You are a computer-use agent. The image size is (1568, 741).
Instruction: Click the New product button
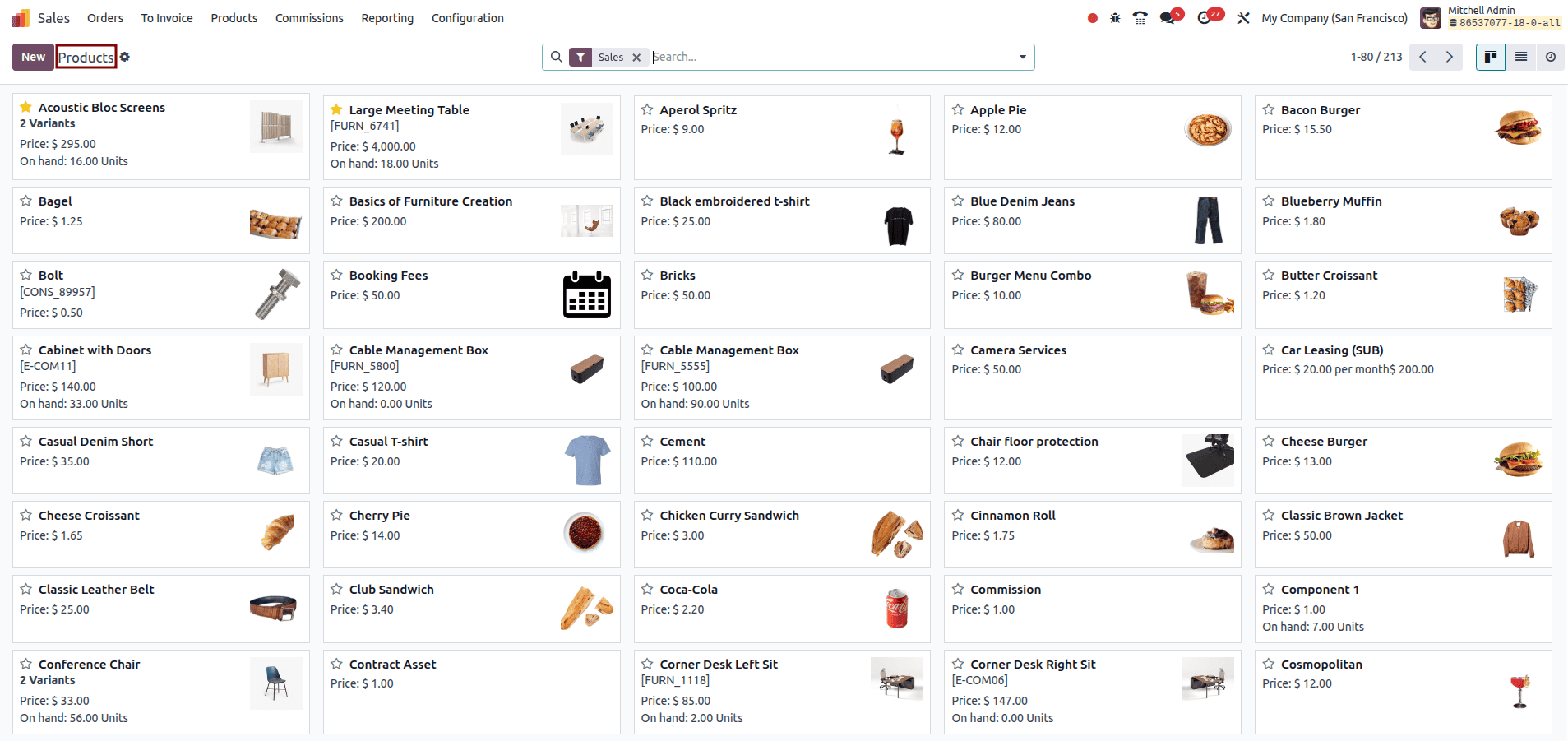[x=33, y=57]
